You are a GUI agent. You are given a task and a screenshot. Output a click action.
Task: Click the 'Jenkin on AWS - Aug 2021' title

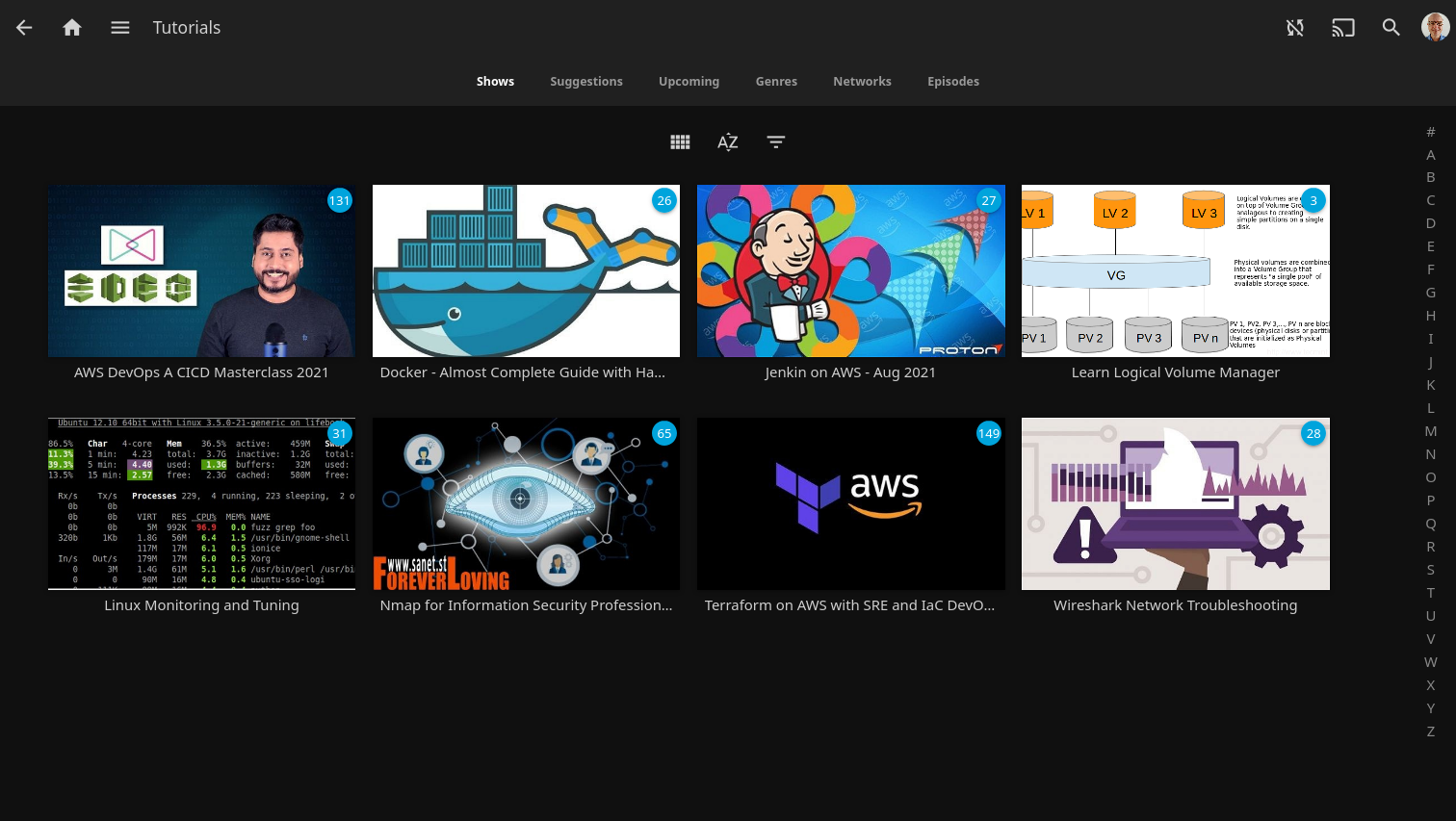(850, 372)
